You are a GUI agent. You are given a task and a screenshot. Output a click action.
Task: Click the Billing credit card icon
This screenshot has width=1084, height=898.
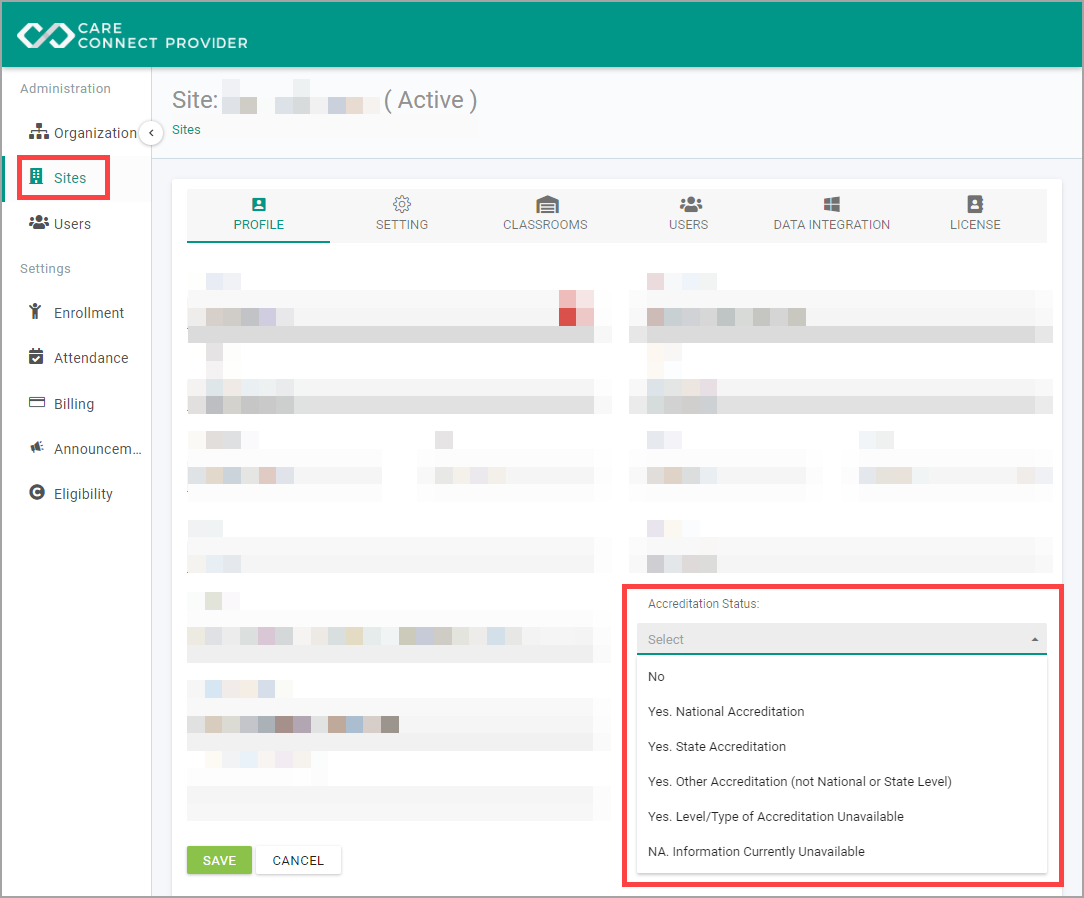pyautogui.click(x=37, y=402)
